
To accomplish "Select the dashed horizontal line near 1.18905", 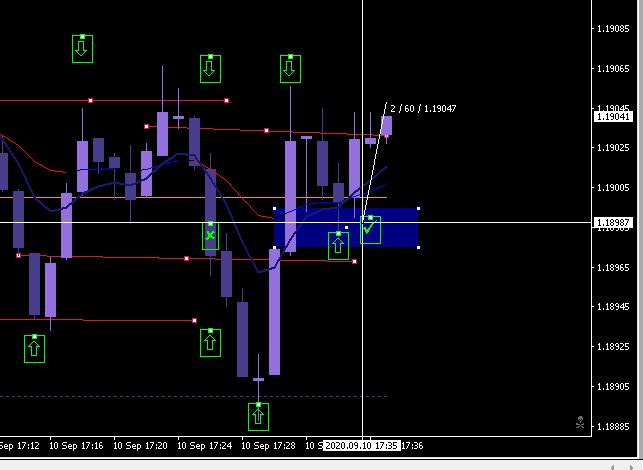I will (194, 397).
